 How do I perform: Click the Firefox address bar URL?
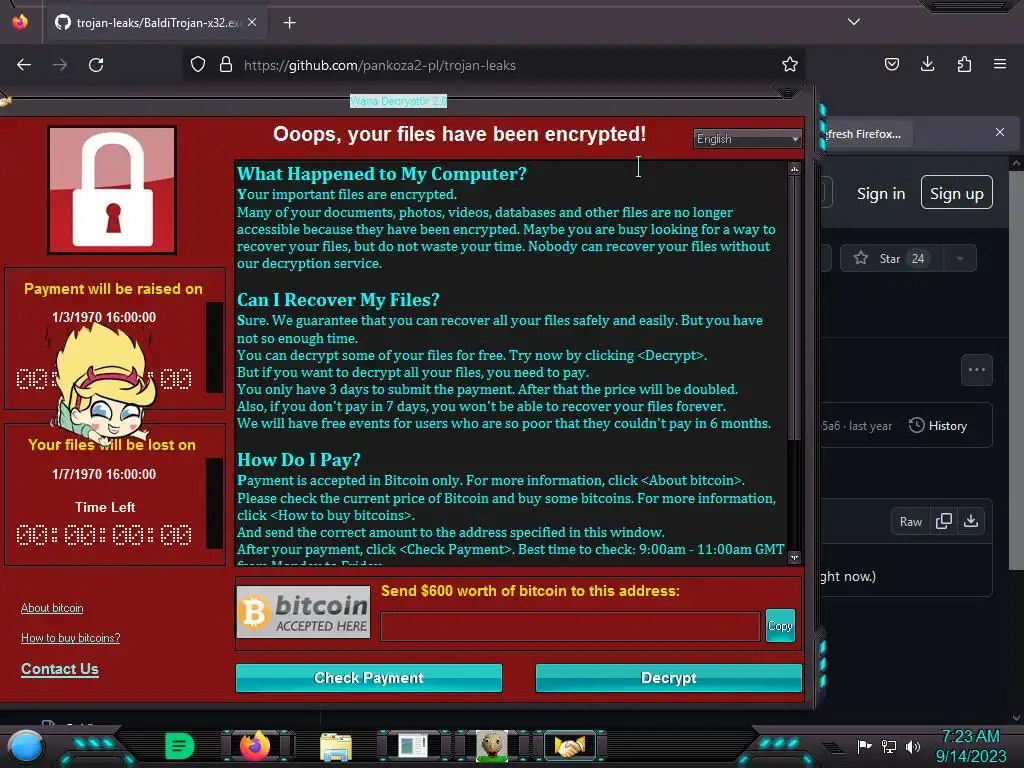(x=379, y=65)
